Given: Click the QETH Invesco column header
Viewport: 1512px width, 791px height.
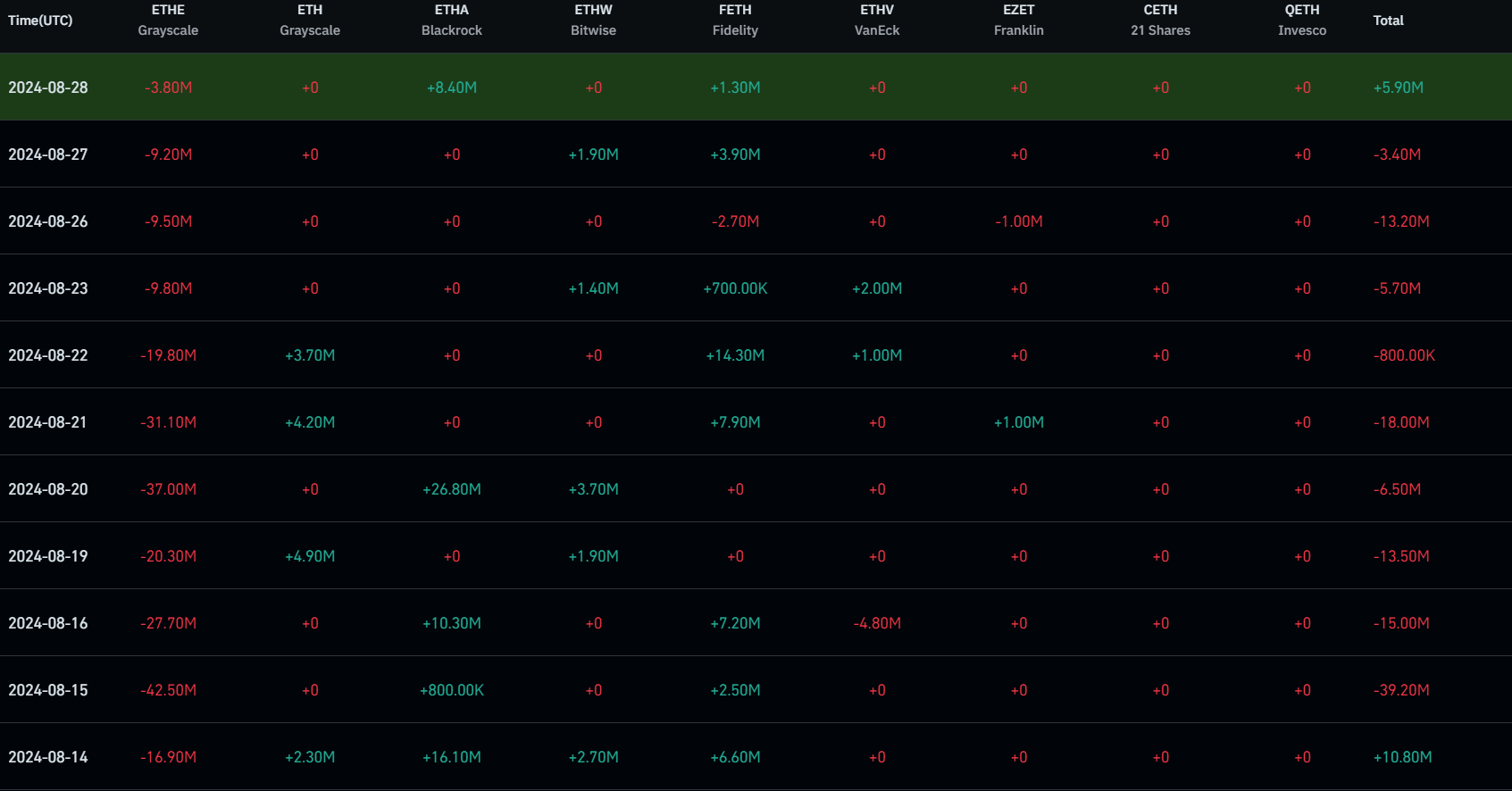Looking at the screenshot, I should click(1301, 21).
